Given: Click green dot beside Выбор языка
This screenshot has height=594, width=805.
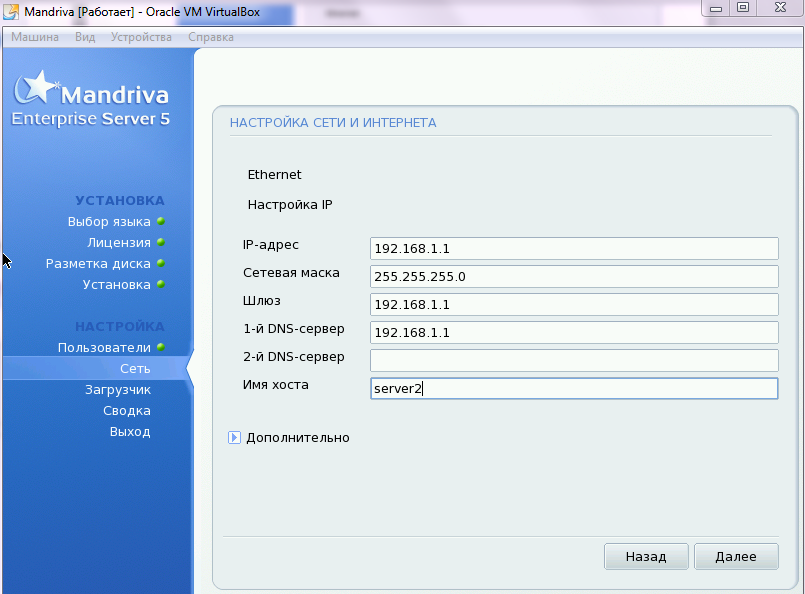Looking at the screenshot, I should click(x=161, y=221).
